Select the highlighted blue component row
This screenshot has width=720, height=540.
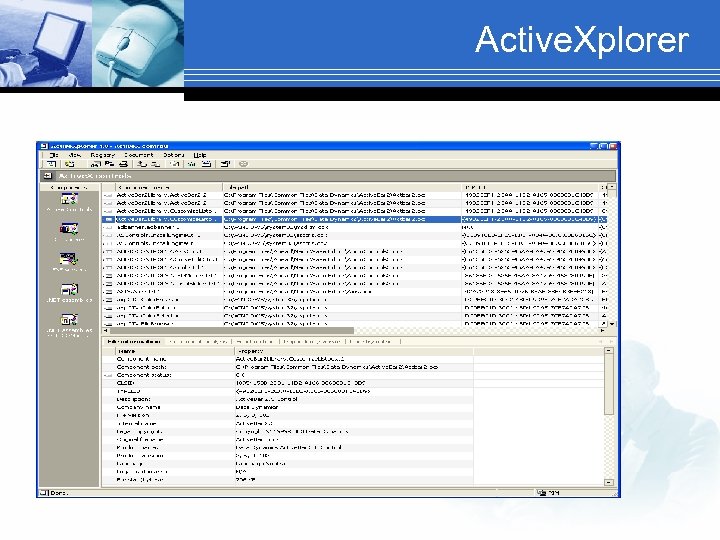pos(354,219)
